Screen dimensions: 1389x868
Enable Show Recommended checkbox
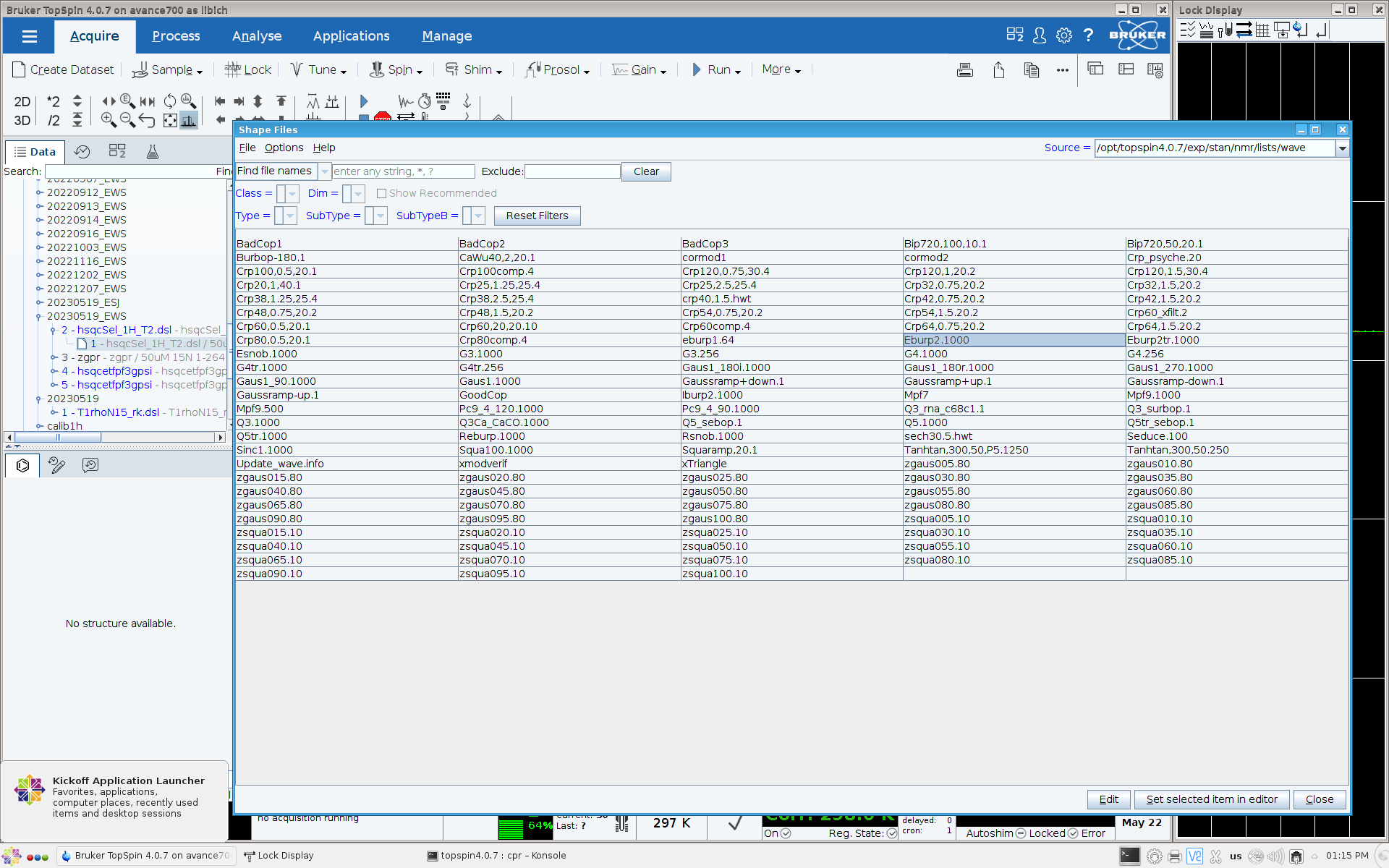click(x=381, y=194)
